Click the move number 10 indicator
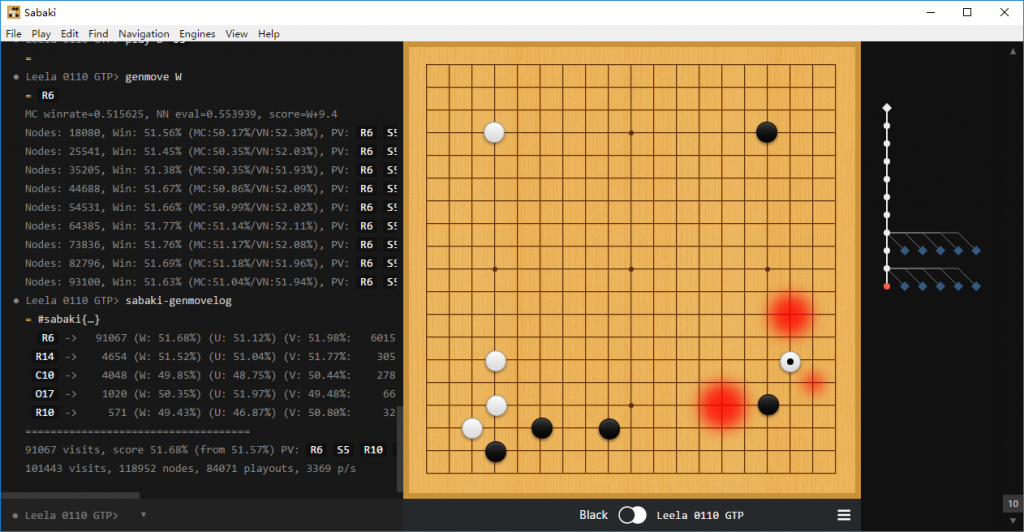The height and width of the screenshot is (532, 1024). [1012, 503]
